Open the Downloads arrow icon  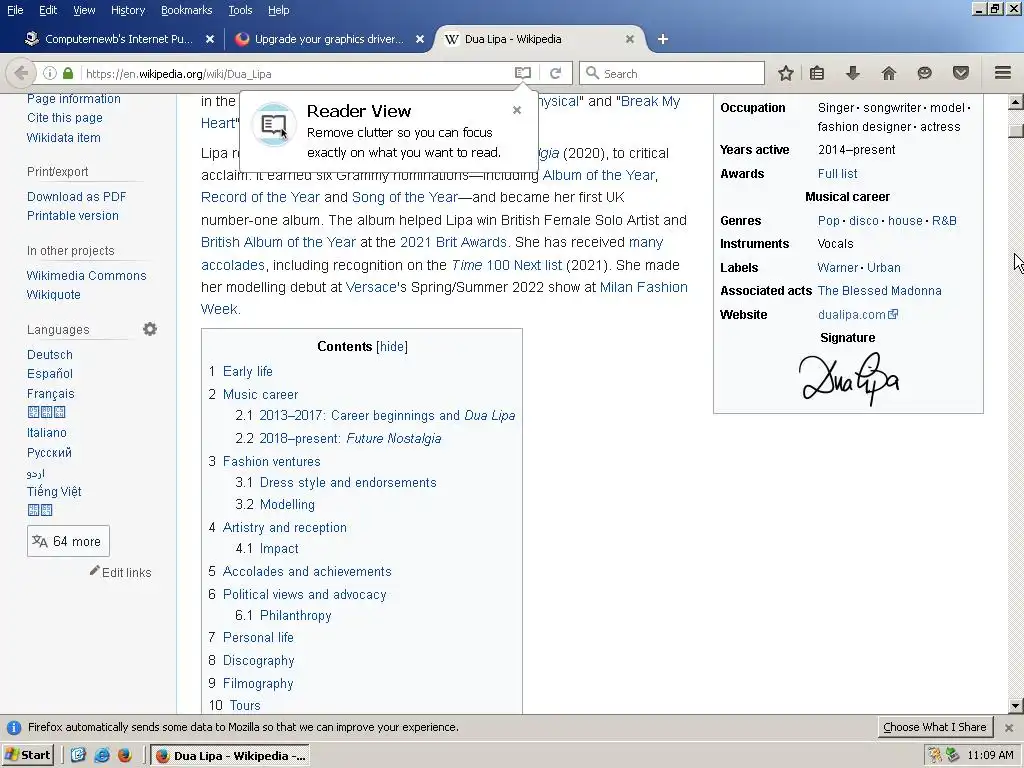tap(853, 73)
